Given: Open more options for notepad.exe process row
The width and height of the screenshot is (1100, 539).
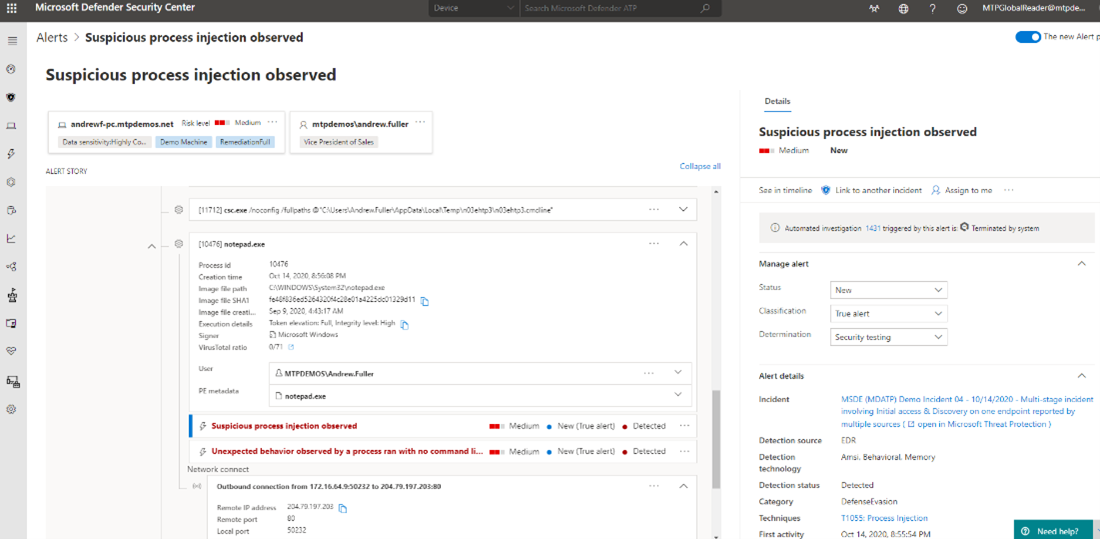Looking at the screenshot, I should (x=654, y=244).
